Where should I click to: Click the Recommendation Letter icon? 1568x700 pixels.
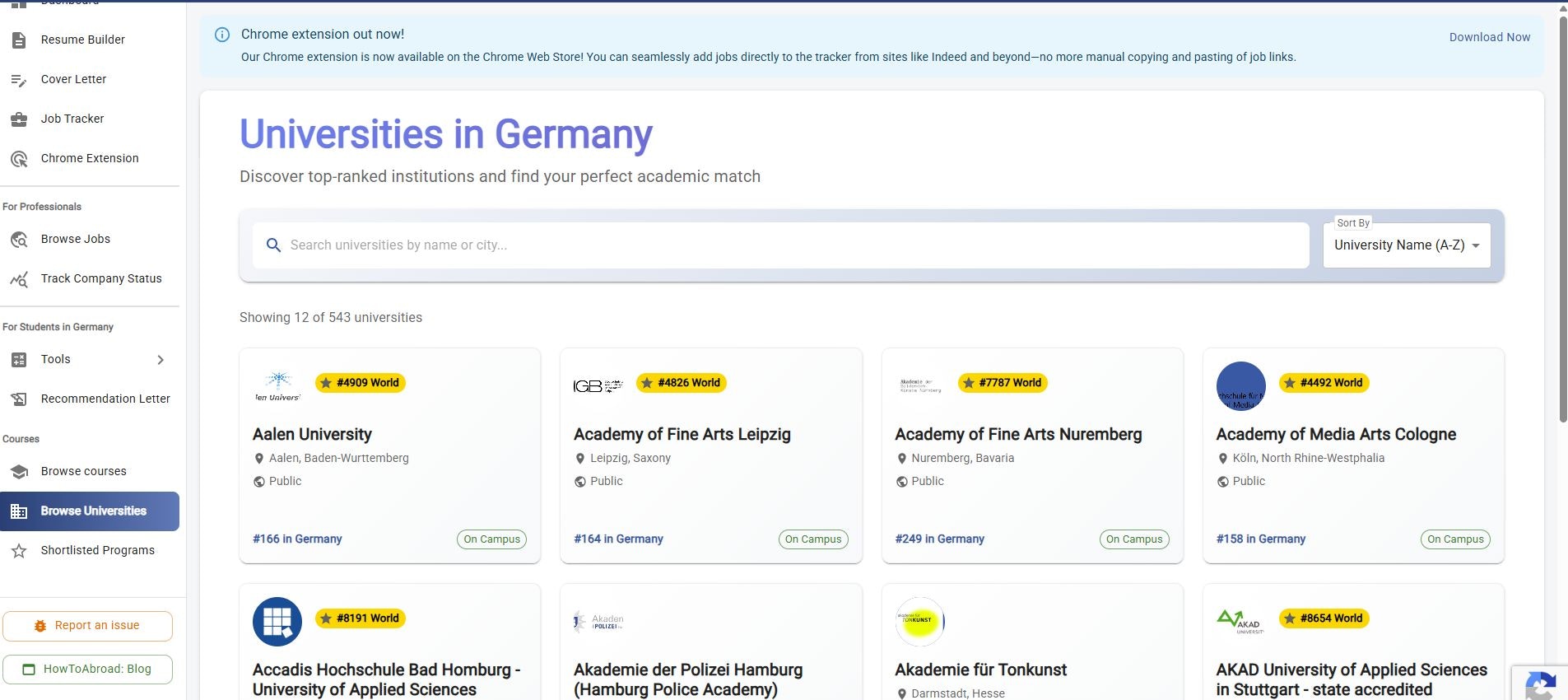point(19,399)
